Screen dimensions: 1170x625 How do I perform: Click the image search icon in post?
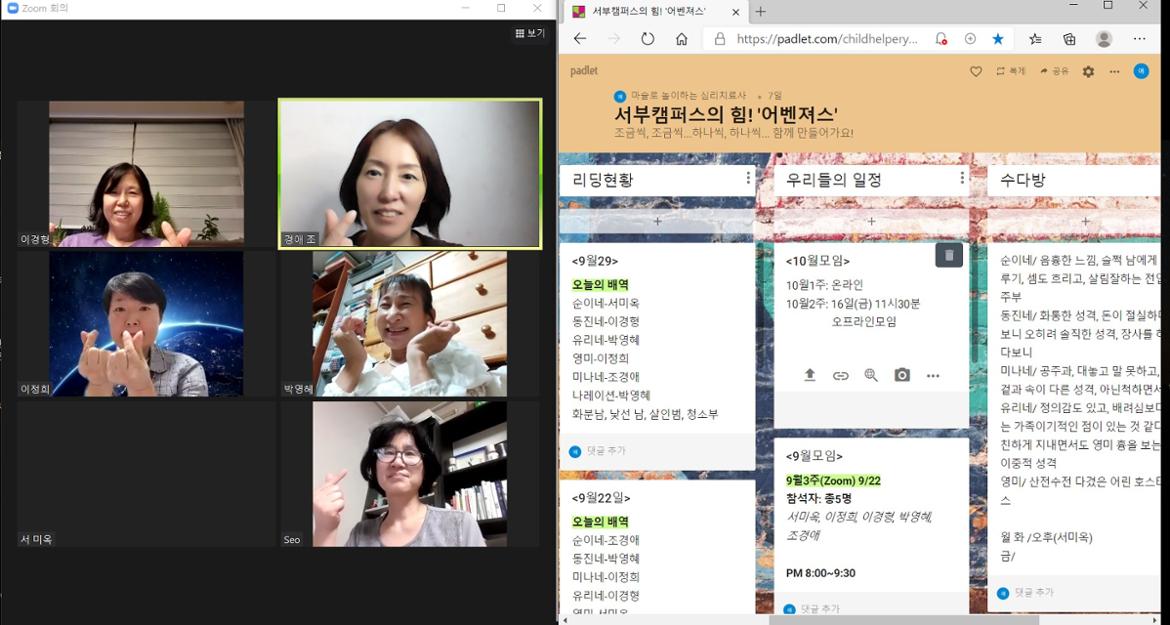point(871,375)
